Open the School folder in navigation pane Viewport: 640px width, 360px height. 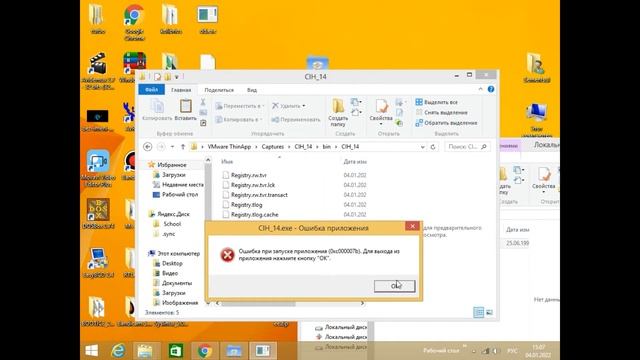(172, 224)
